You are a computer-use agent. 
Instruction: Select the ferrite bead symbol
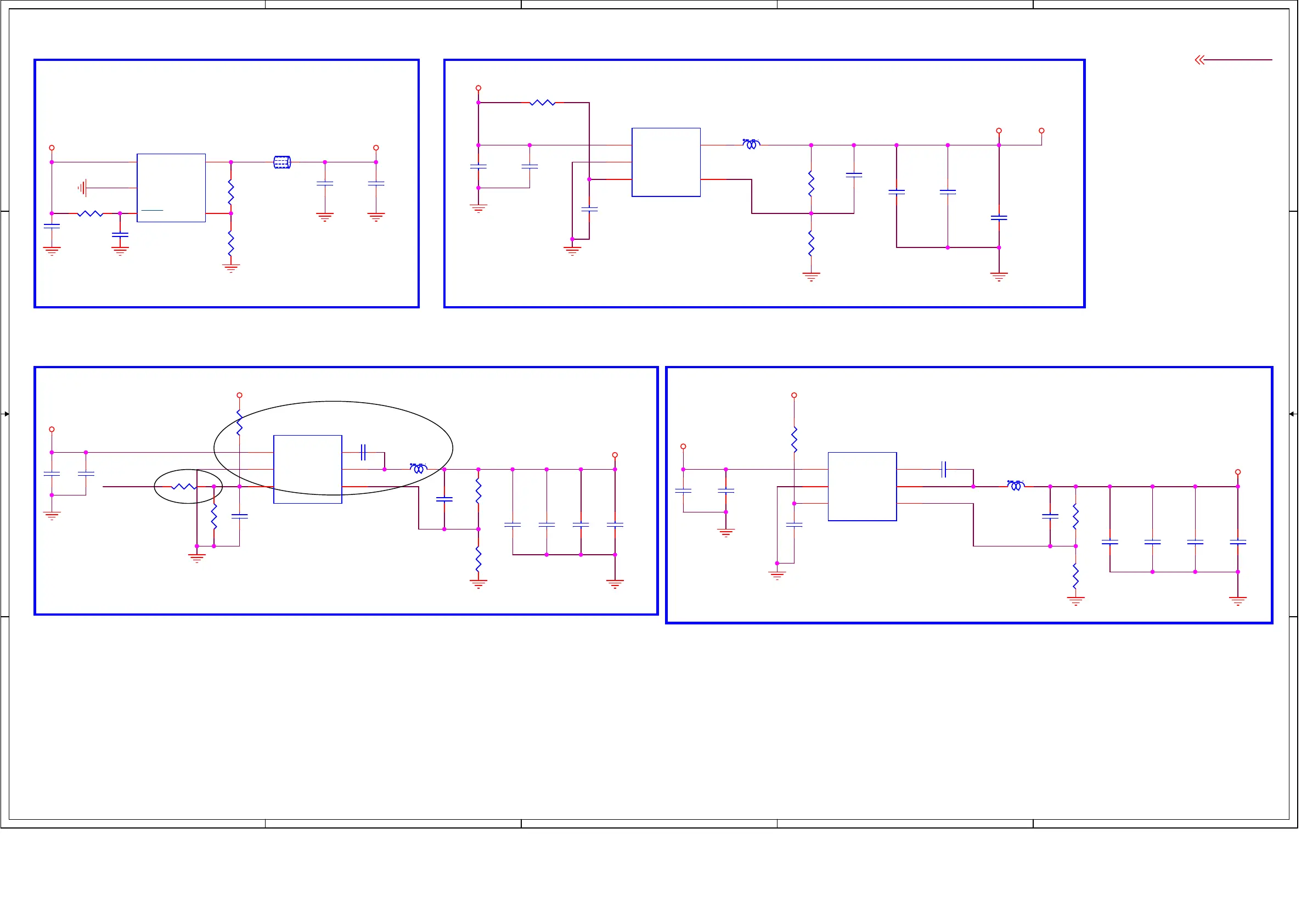[x=283, y=162]
